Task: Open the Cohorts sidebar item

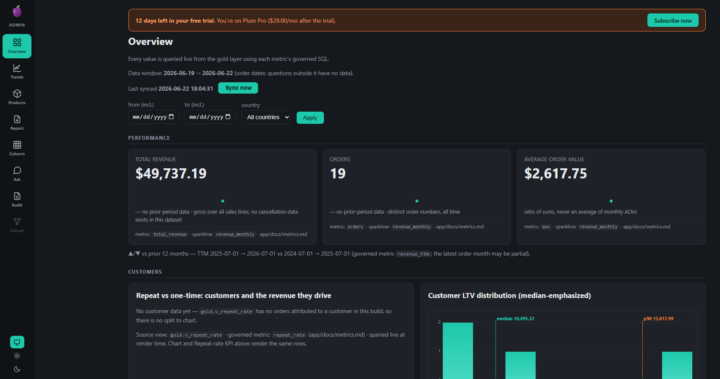Action: (17, 148)
